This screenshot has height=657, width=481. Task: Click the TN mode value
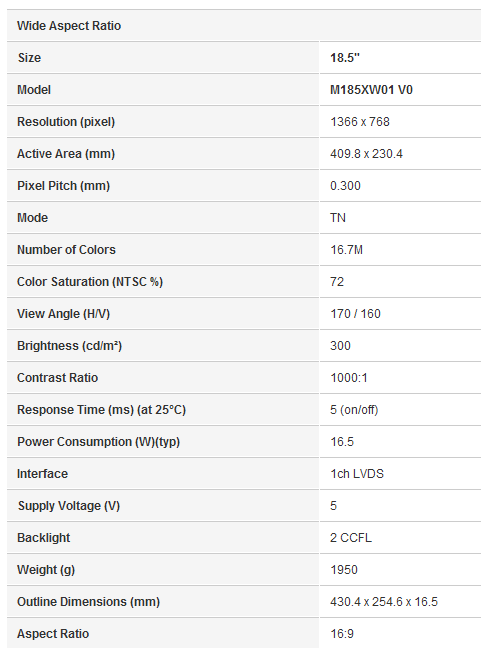click(x=338, y=218)
